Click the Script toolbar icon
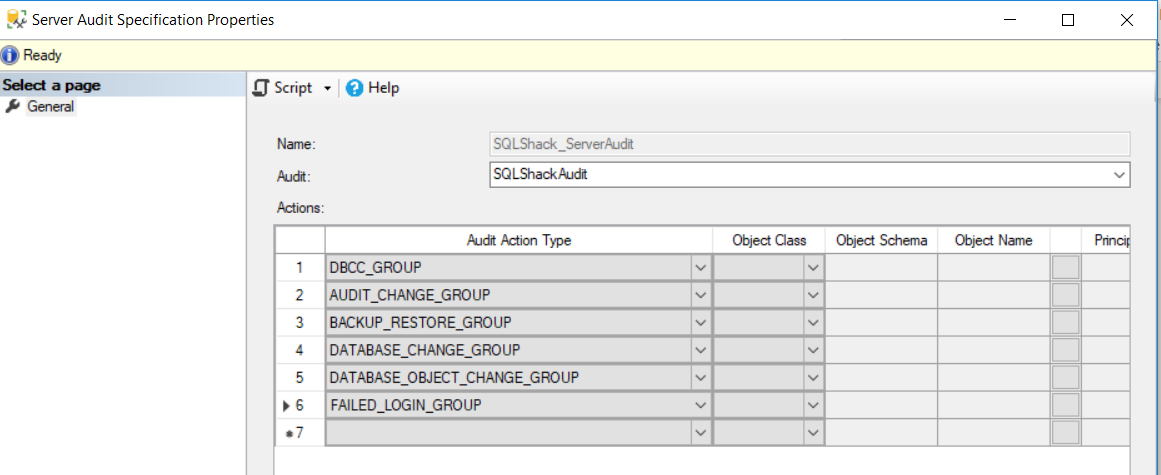 261,88
